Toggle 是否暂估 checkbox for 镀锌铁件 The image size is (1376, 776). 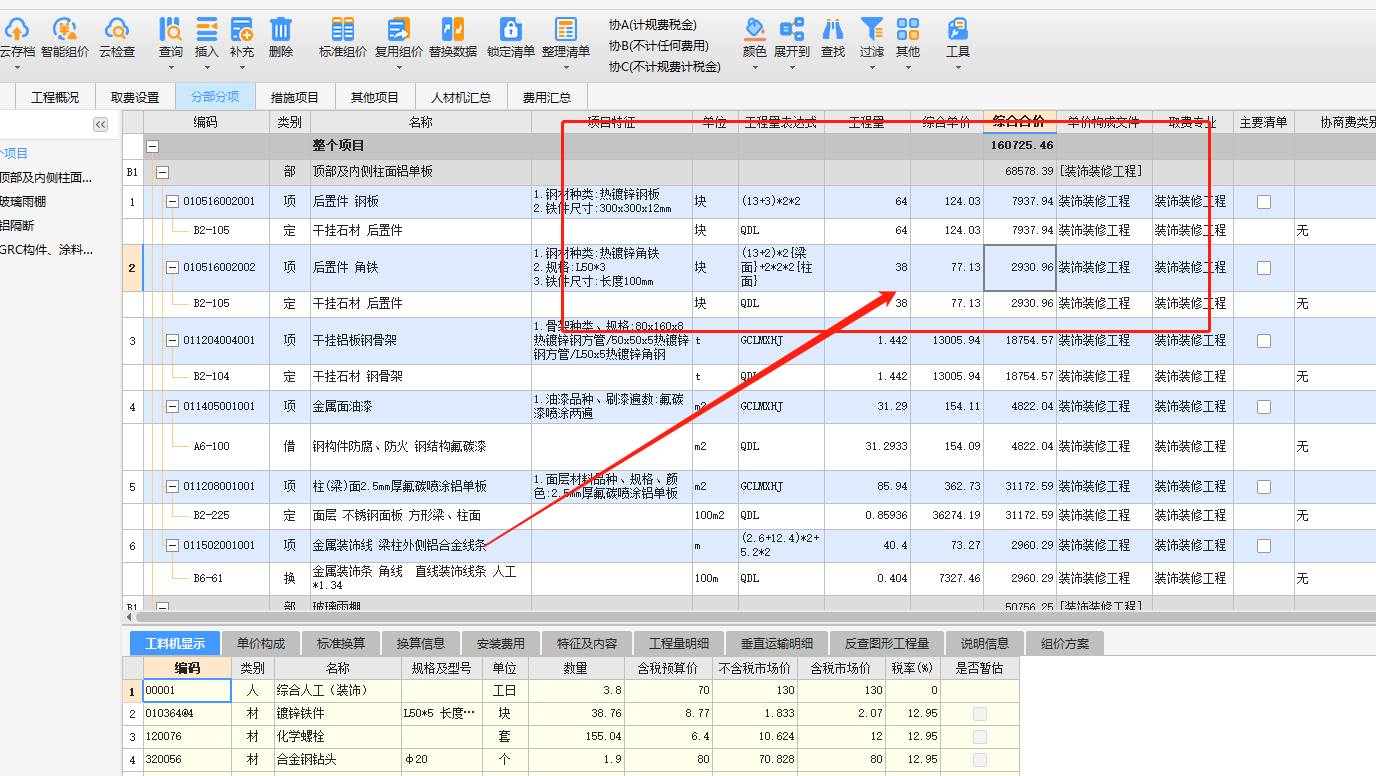980,714
